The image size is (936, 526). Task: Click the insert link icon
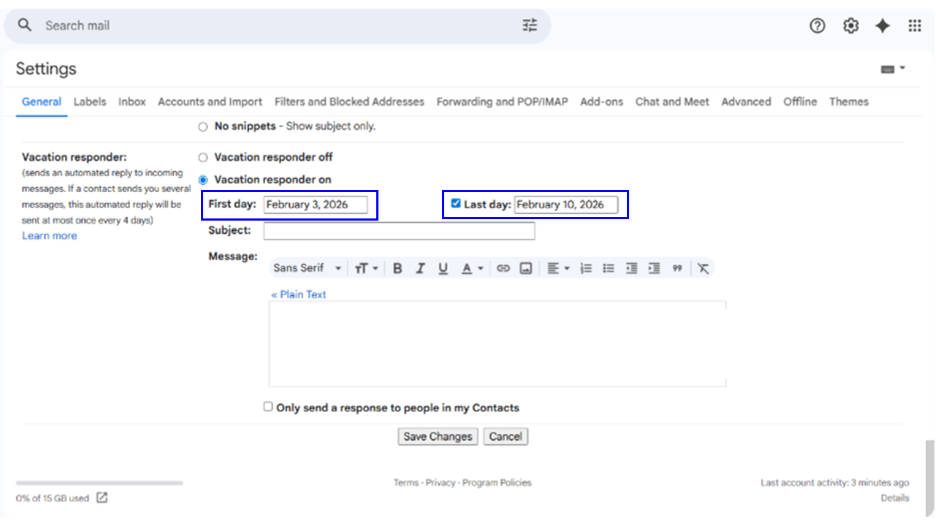click(503, 268)
